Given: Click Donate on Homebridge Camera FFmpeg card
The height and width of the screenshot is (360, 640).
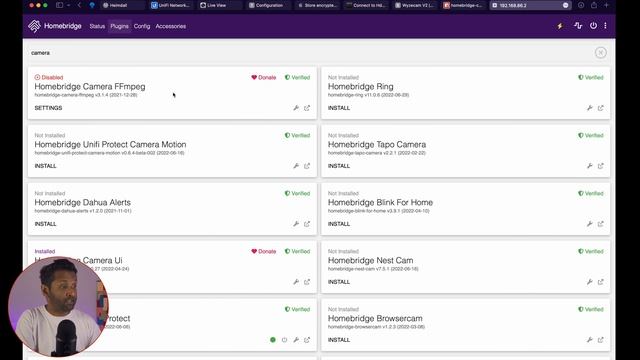Looking at the screenshot, I should pyautogui.click(x=264, y=77).
